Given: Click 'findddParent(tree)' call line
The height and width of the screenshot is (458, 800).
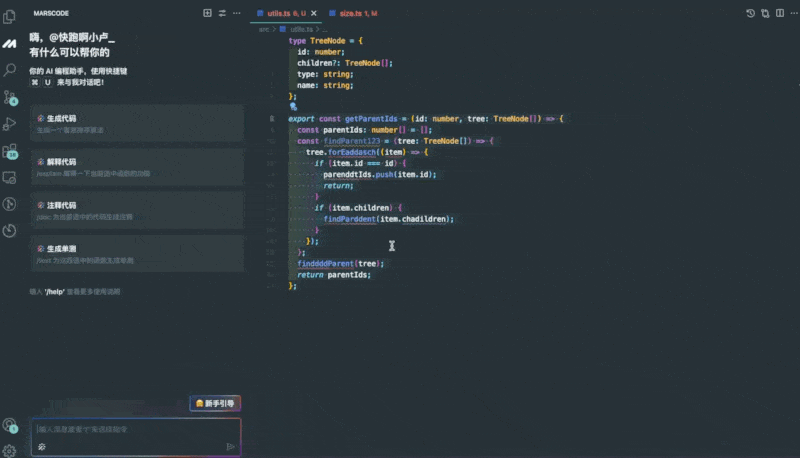Looking at the screenshot, I should tap(340, 264).
